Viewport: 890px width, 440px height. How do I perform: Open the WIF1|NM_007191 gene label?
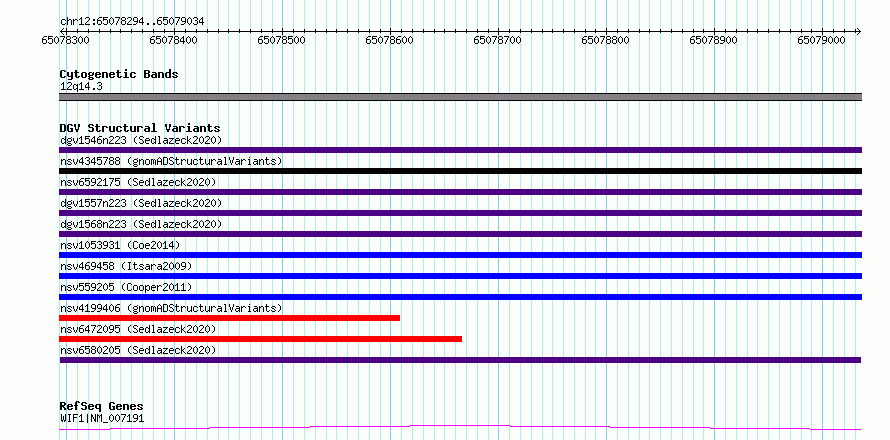point(102,419)
